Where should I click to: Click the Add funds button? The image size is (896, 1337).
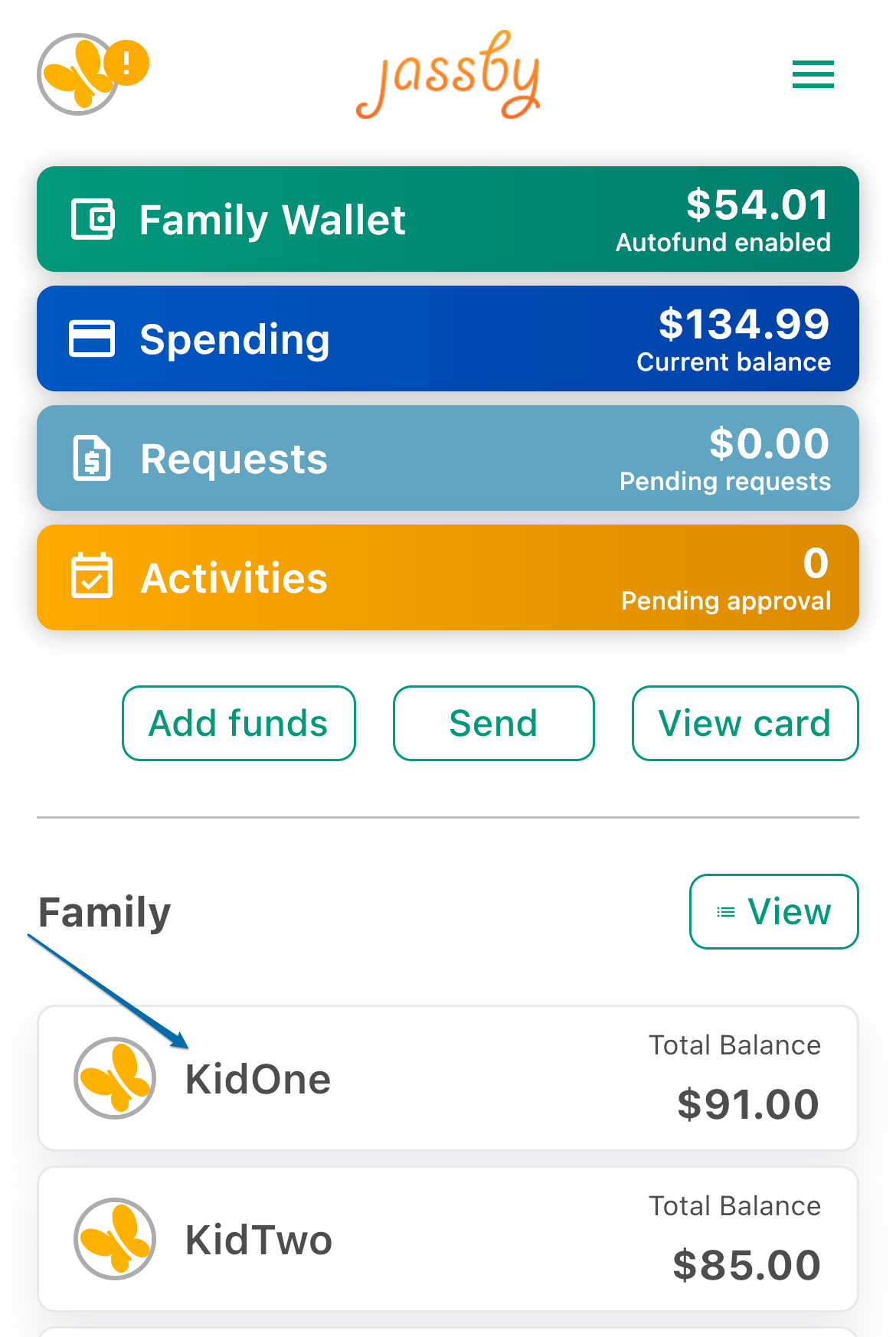239,723
